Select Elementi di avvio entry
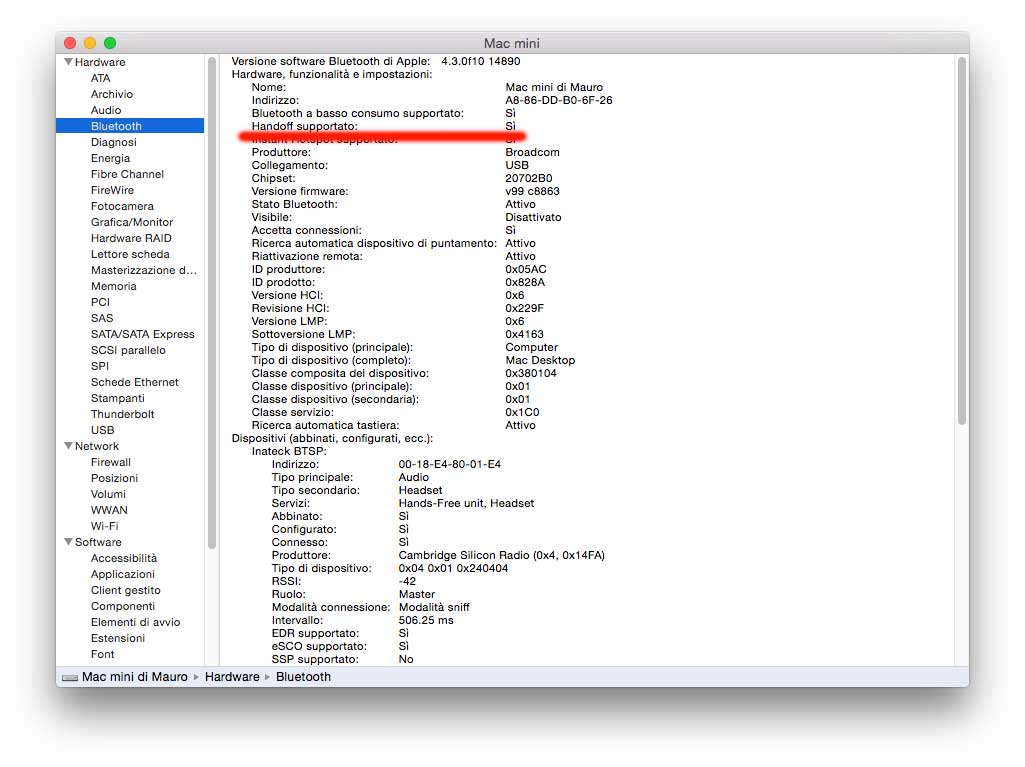The height and width of the screenshot is (767, 1025). pyautogui.click(x=135, y=622)
